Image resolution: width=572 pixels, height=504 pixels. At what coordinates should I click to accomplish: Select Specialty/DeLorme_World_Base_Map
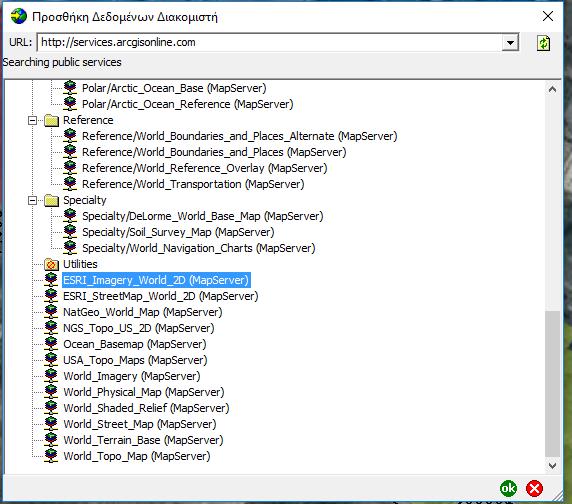click(202, 216)
